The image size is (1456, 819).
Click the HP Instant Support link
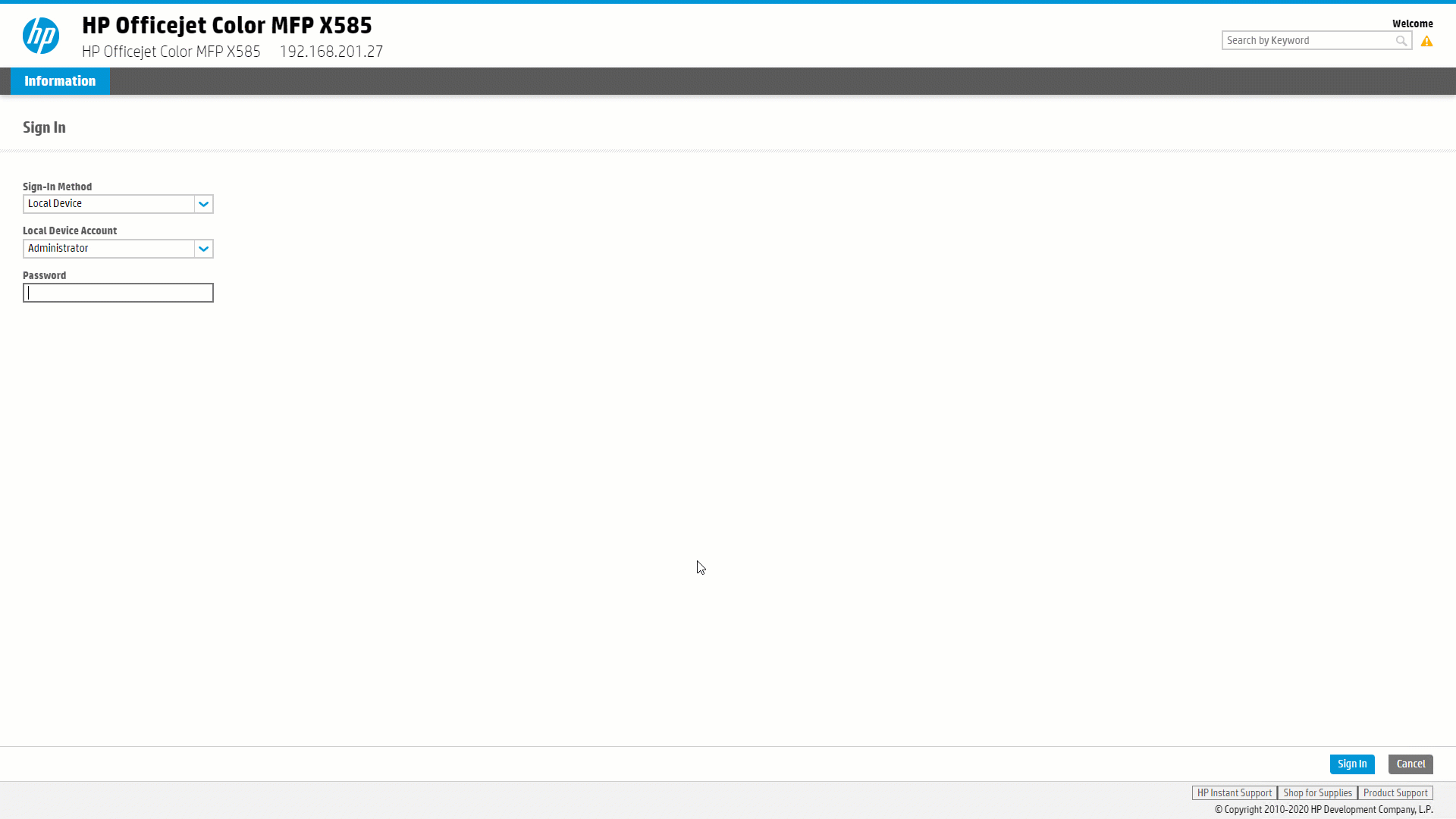tap(1234, 792)
